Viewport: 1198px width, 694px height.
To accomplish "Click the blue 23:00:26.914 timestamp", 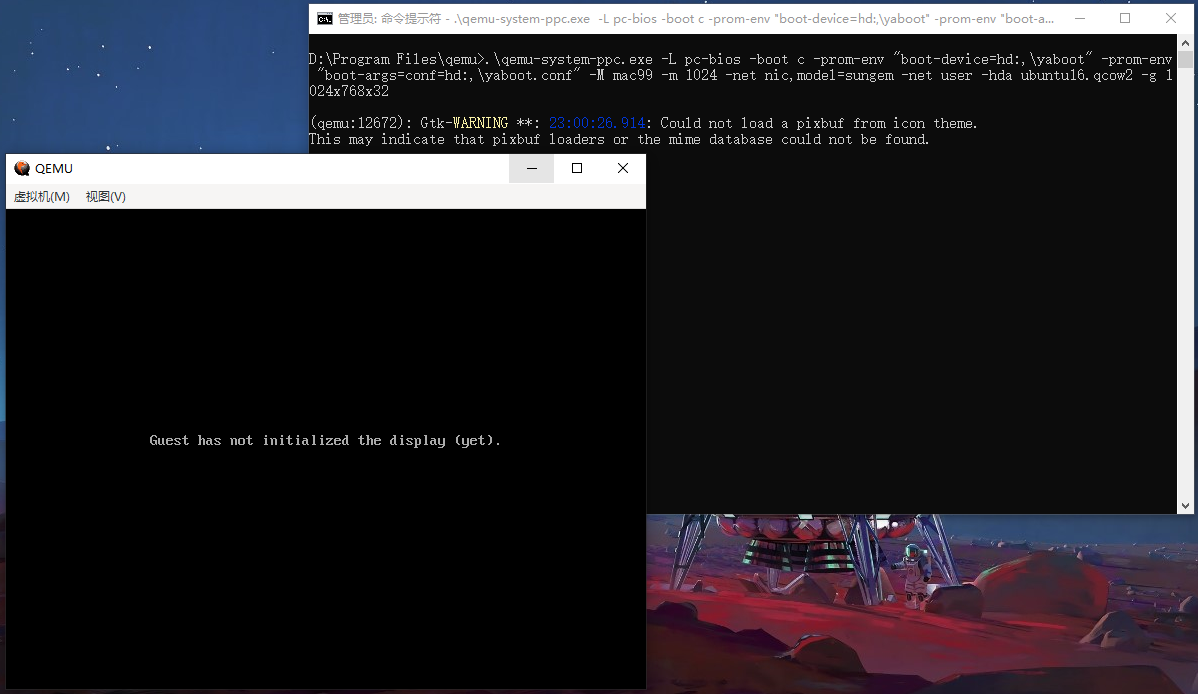I will tap(597, 123).
